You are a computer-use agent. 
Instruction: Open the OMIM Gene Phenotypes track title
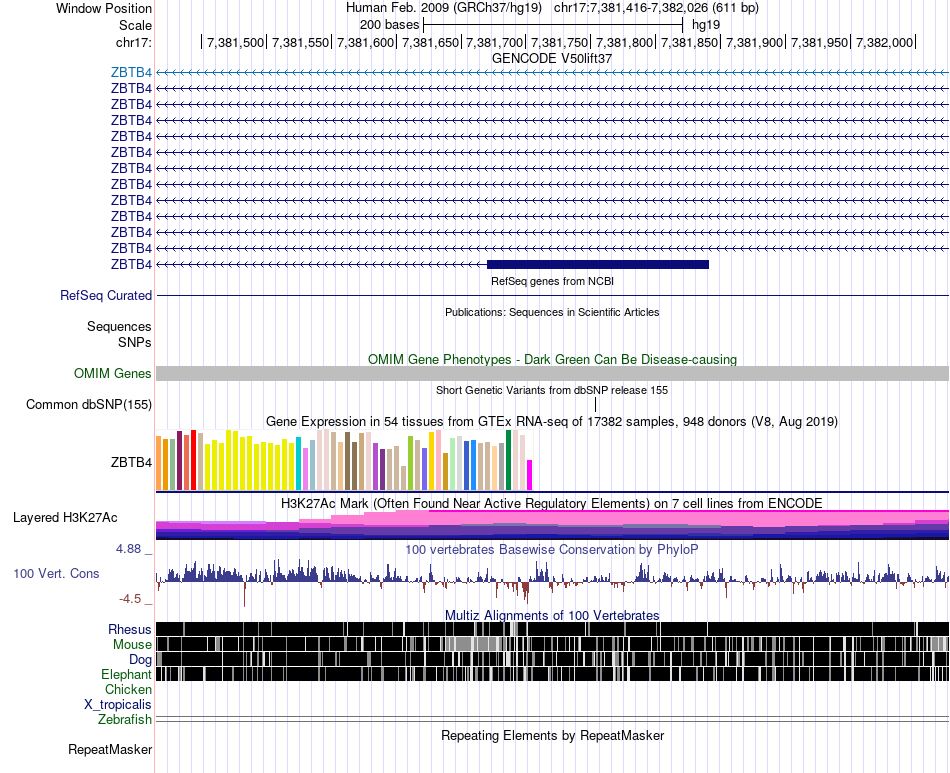(x=552, y=359)
